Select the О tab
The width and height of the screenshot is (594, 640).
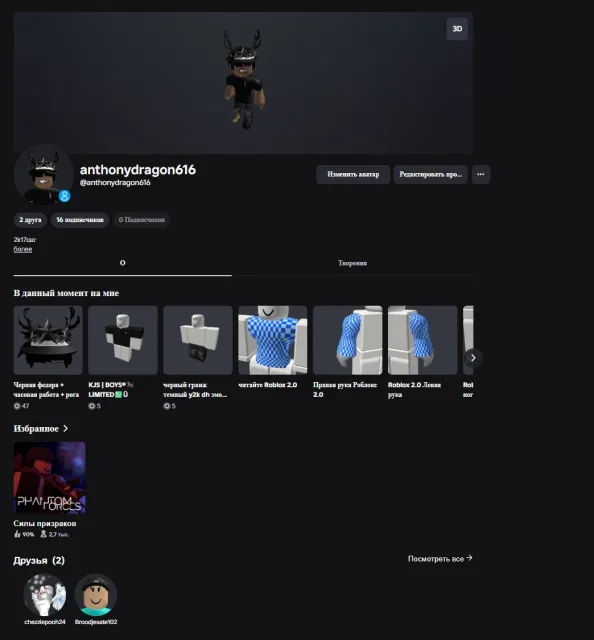coord(122,263)
